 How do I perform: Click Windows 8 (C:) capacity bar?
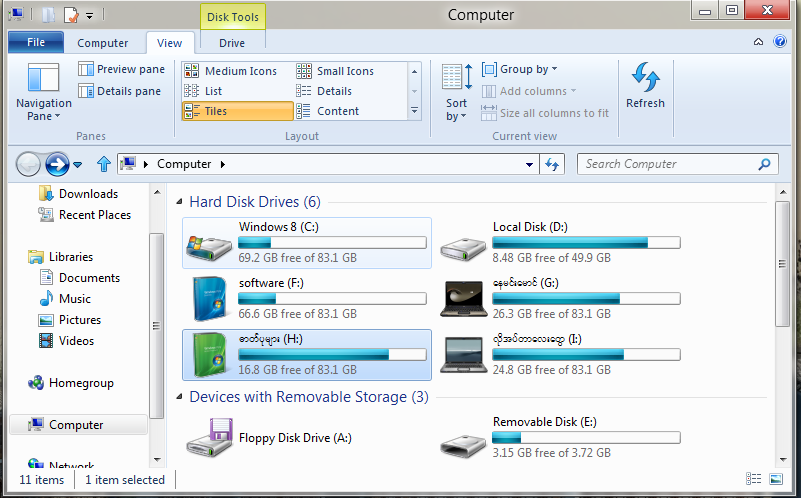tap(333, 242)
